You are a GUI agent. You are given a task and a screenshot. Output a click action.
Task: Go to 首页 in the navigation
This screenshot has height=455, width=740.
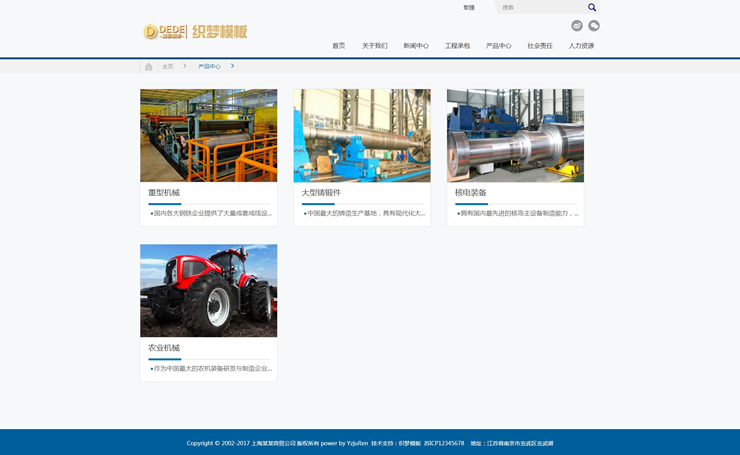tap(338, 46)
